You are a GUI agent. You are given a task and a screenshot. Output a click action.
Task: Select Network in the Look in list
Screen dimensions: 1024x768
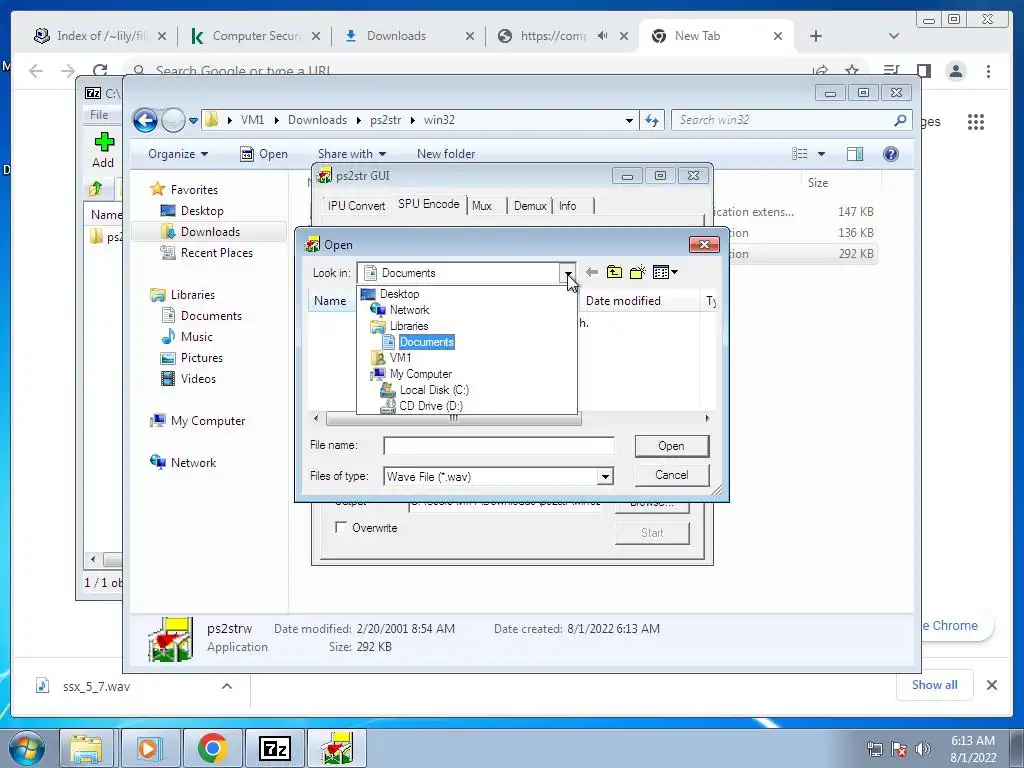409,310
